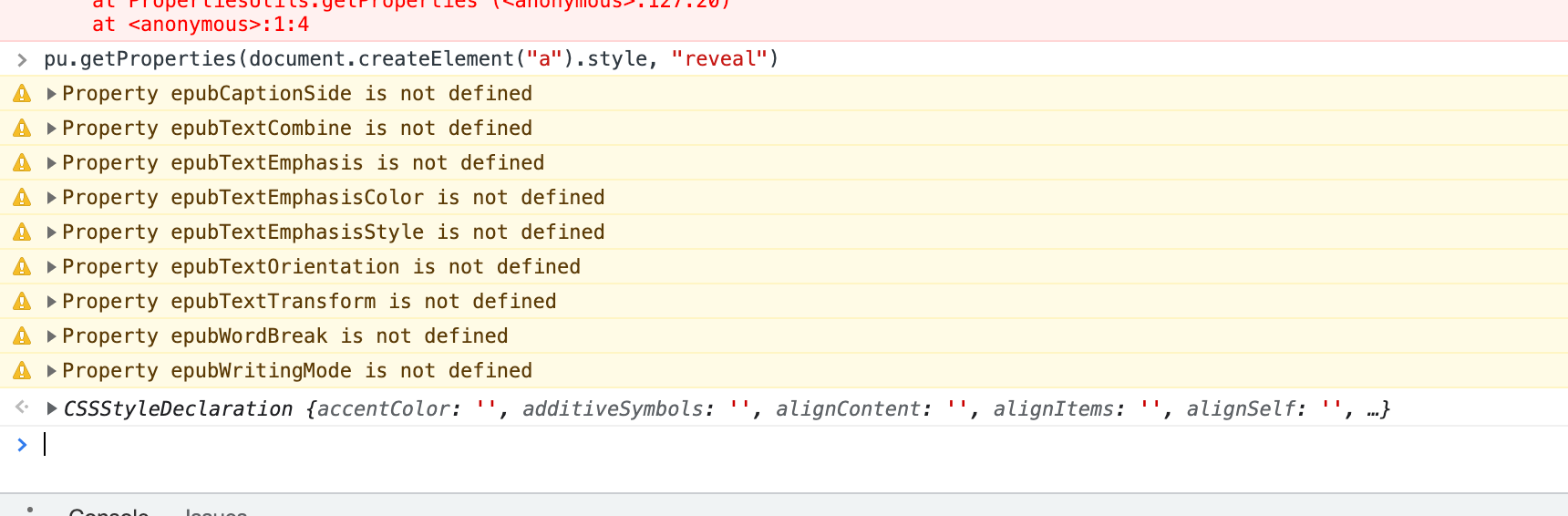Expand the epubTextEmphasis warning details

tap(52, 163)
